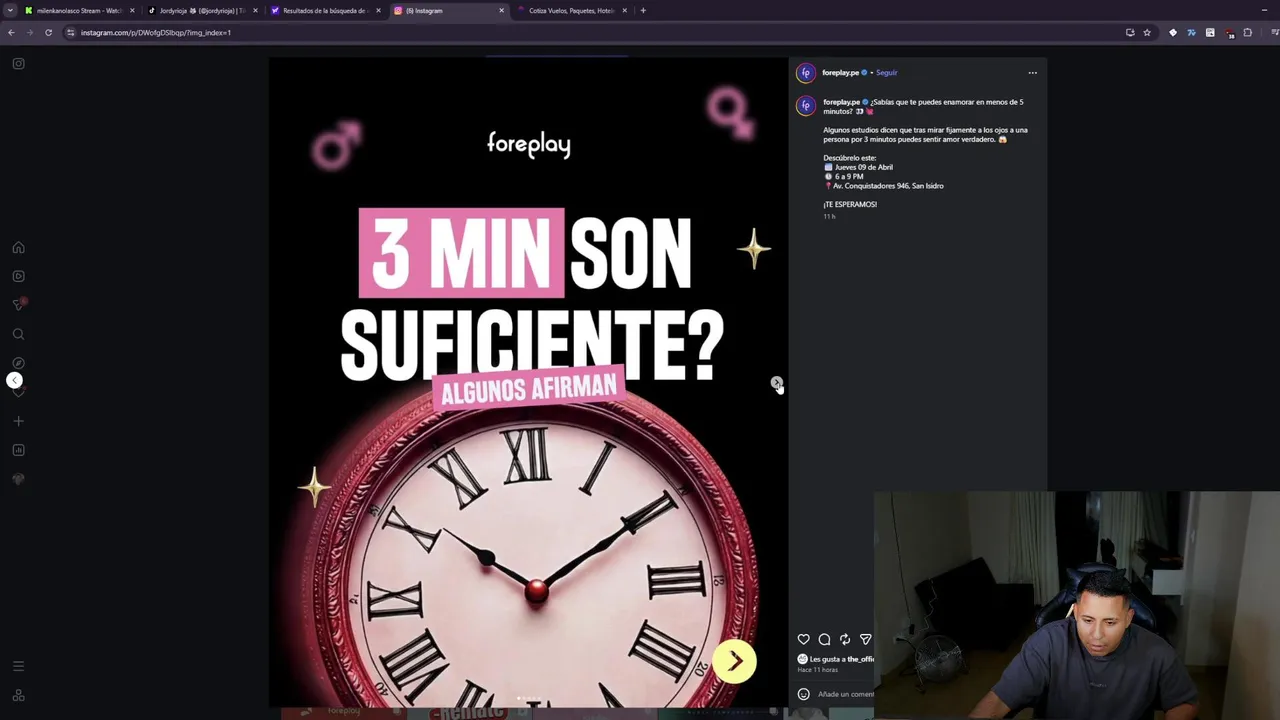Viewport: 1280px width, 720px height.
Task: Open the dashboard chart icon in sidebar
Action: [x=18, y=450]
